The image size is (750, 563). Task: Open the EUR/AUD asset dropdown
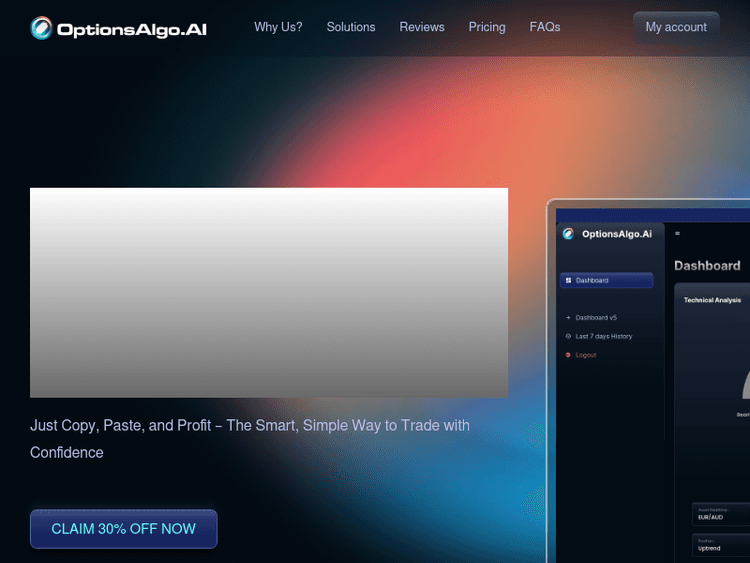(x=720, y=514)
